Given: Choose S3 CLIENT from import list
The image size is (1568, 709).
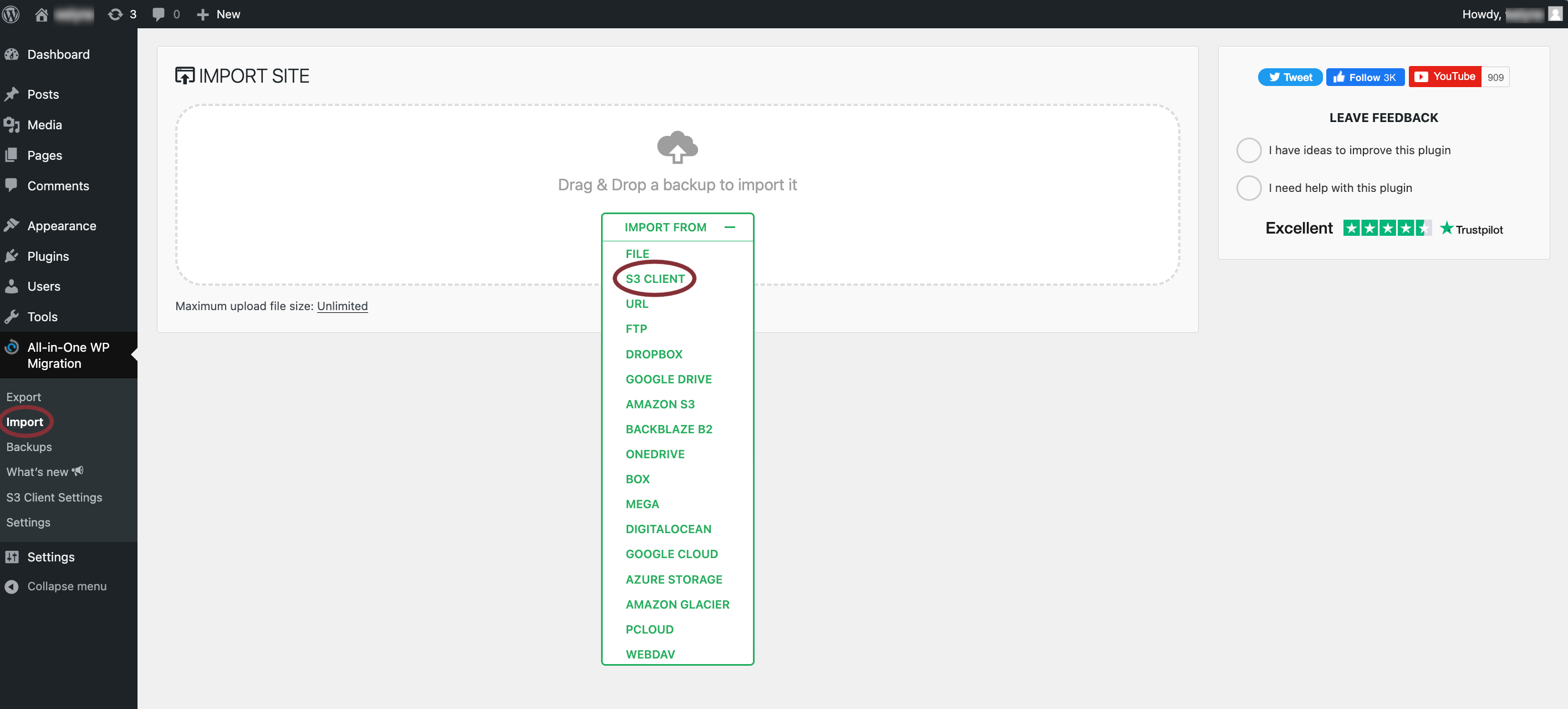Looking at the screenshot, I should [655, 278].
